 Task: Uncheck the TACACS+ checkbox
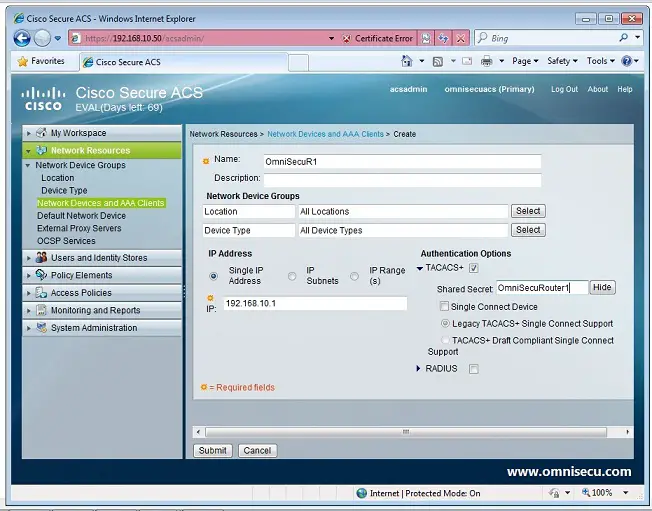pos(473,268)
